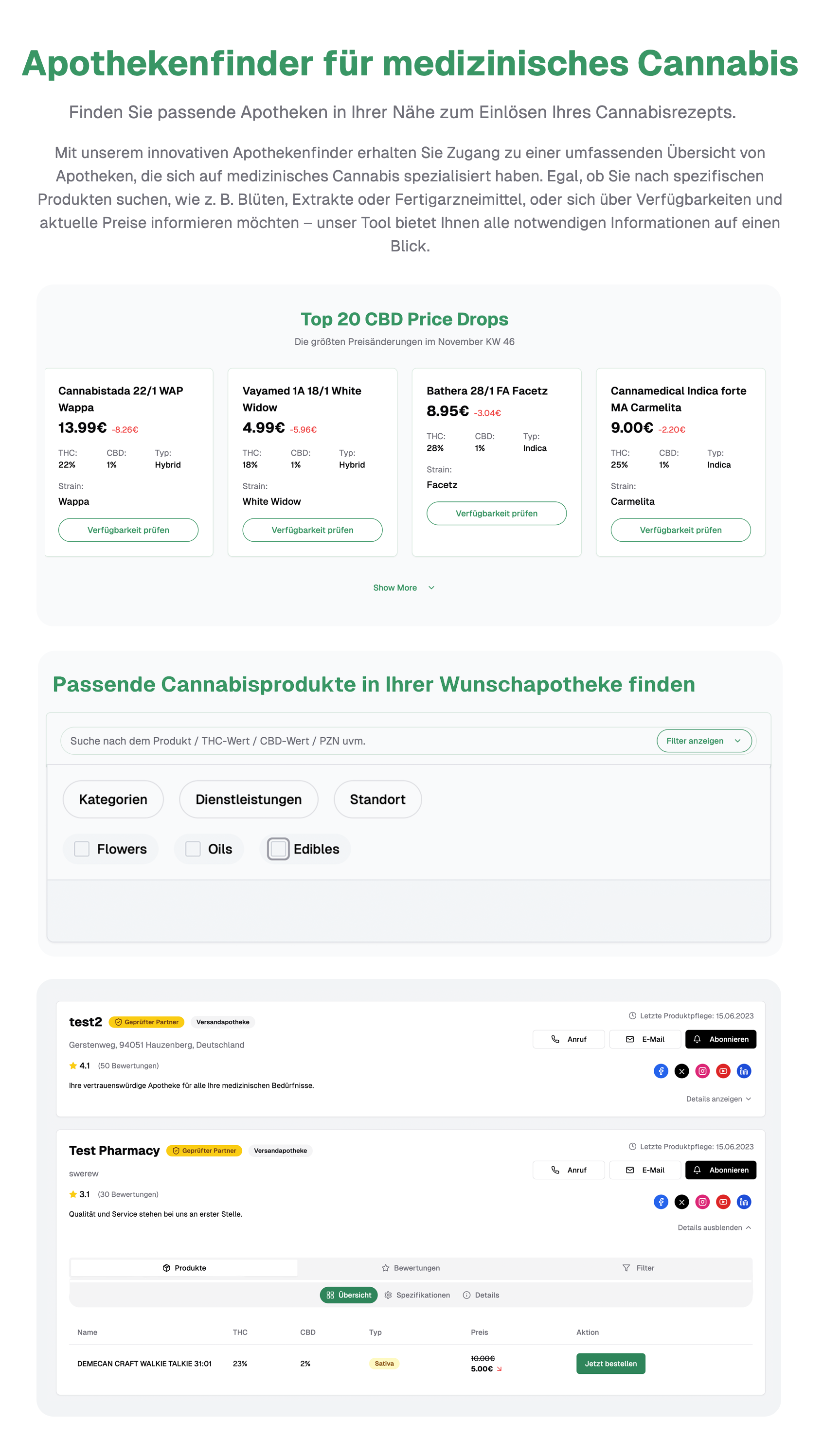Open test2 pharmacy's X (Twitter) icon
Viewport: 823px width, 1456px height.
[x=681, y=1071]
